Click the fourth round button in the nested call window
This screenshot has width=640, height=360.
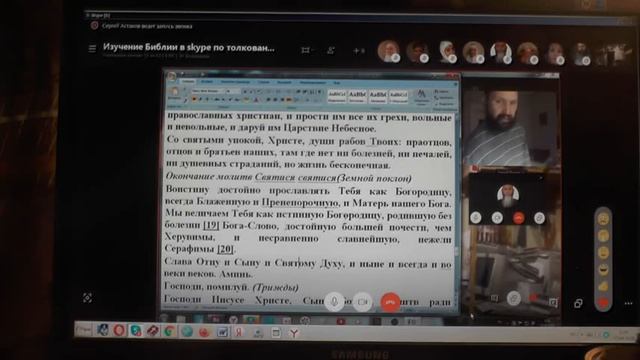click(540, 218)
